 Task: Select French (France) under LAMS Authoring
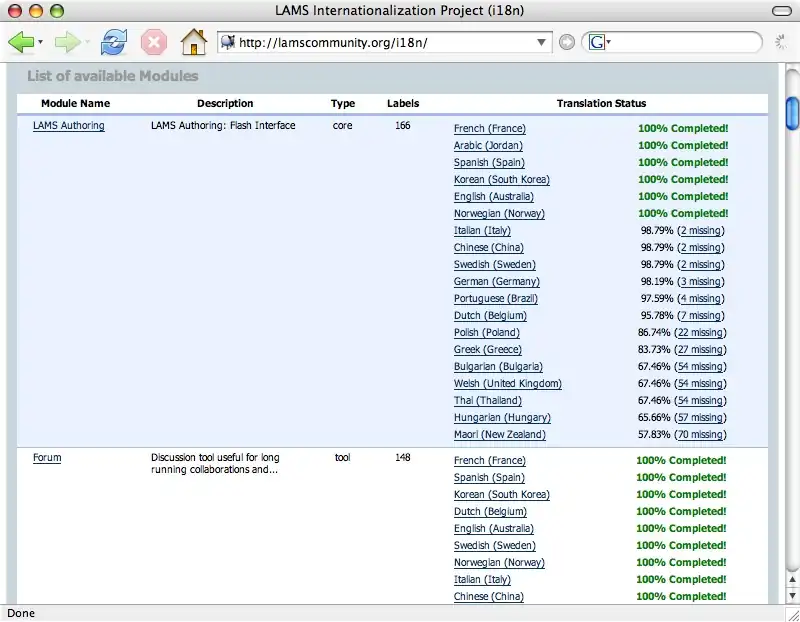(489, 129)
